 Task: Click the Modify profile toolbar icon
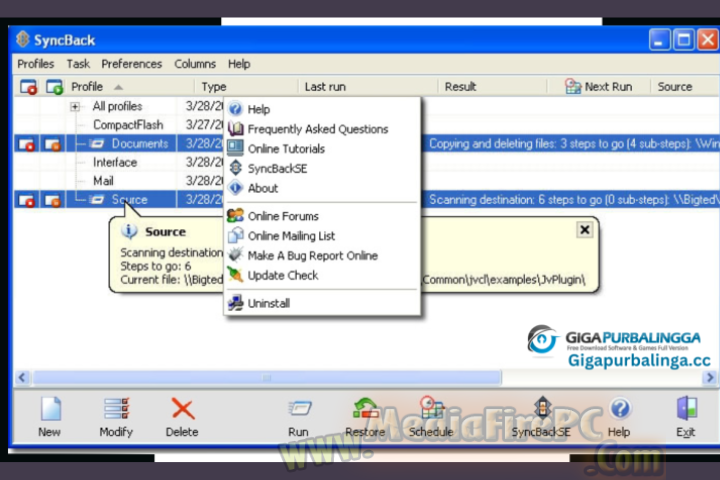(x=116, y=408)
